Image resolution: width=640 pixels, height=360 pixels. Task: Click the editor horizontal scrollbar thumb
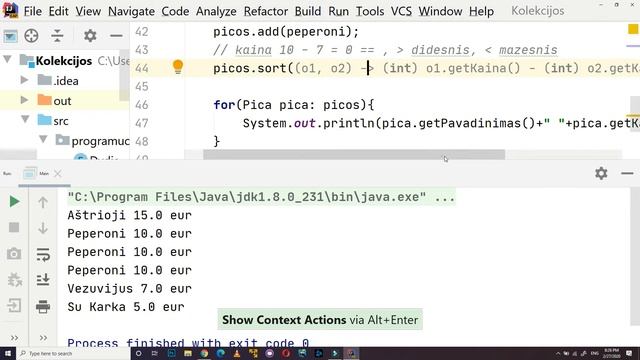coord(354,155)
